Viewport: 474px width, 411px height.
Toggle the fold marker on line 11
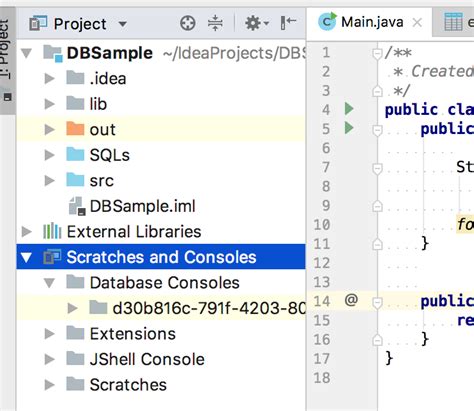click(x=377, y=244)
